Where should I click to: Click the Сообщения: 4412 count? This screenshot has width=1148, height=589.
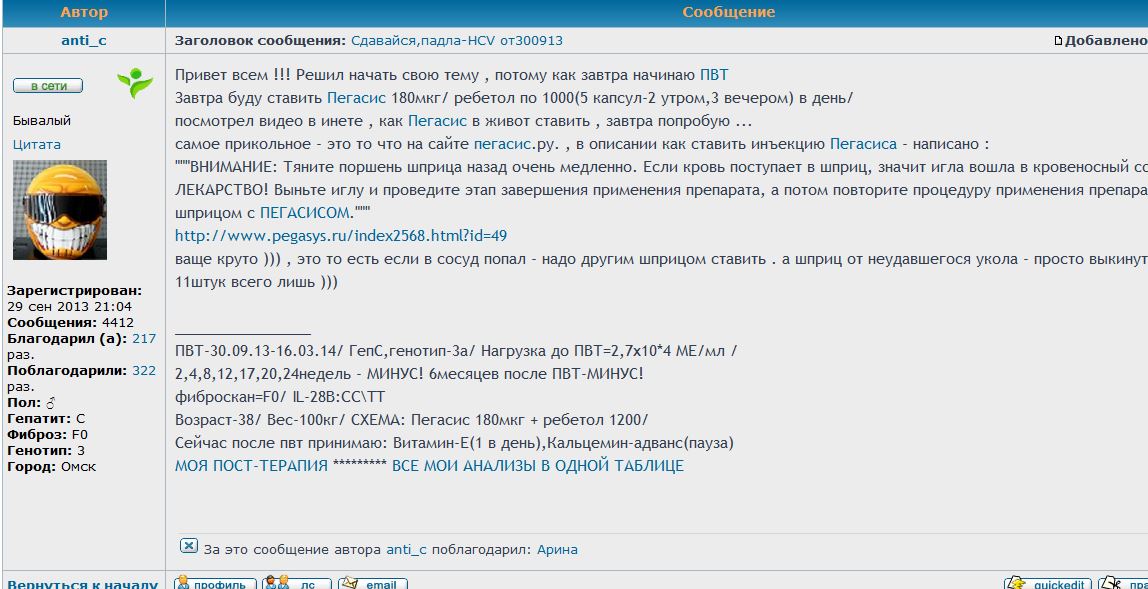(70, 322)
